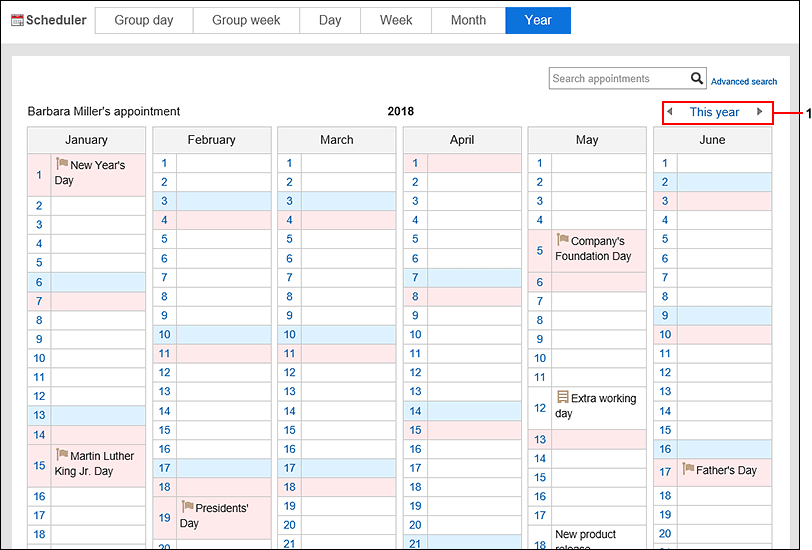812x550 pixels.
Task: Select the Year view tab
Action: click(538, 20)
